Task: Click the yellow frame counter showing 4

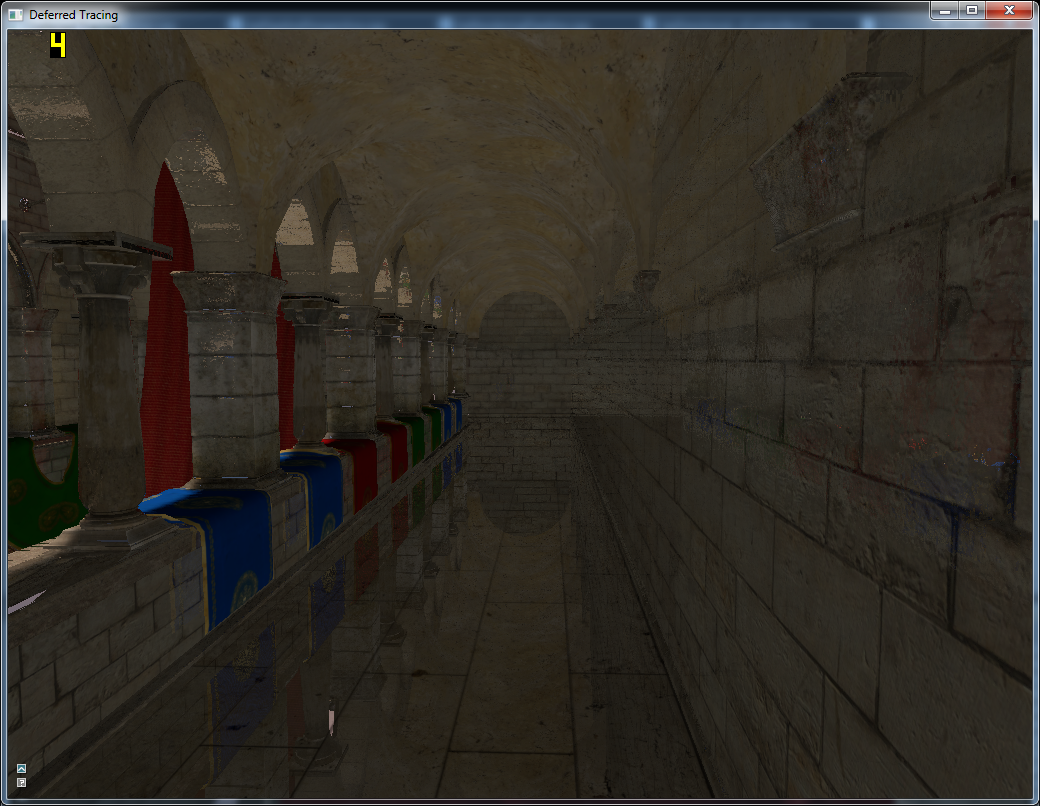Action: 58,46
